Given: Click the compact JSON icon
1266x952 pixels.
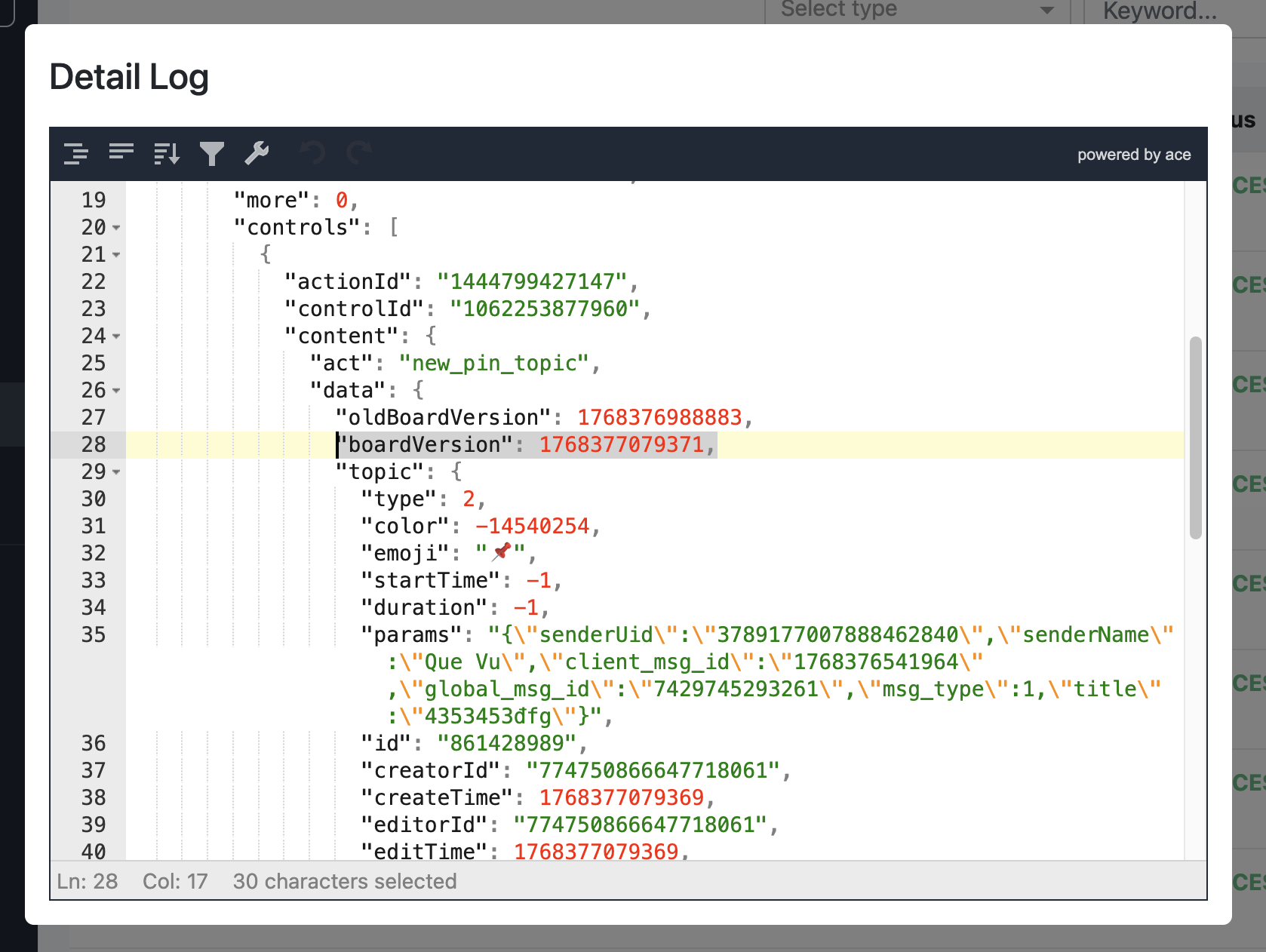Looking at the screenshot, I should coord(121,154).
